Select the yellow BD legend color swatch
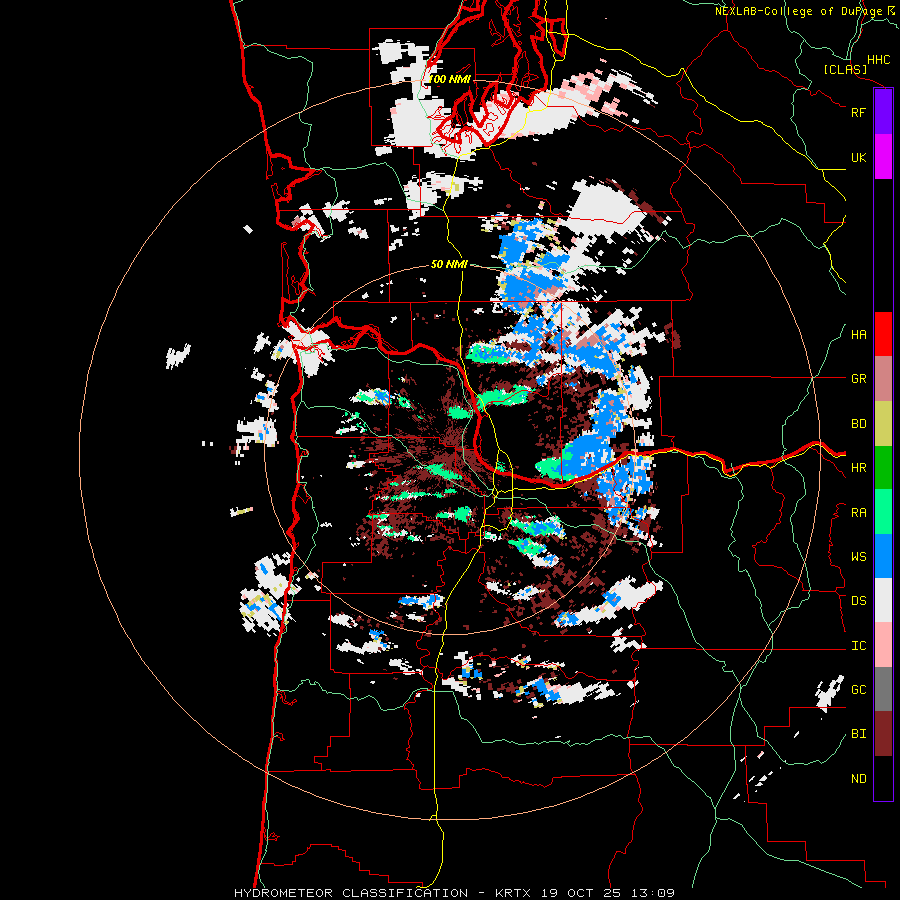Screen dimensions: 900x900 tap(883, 424)
